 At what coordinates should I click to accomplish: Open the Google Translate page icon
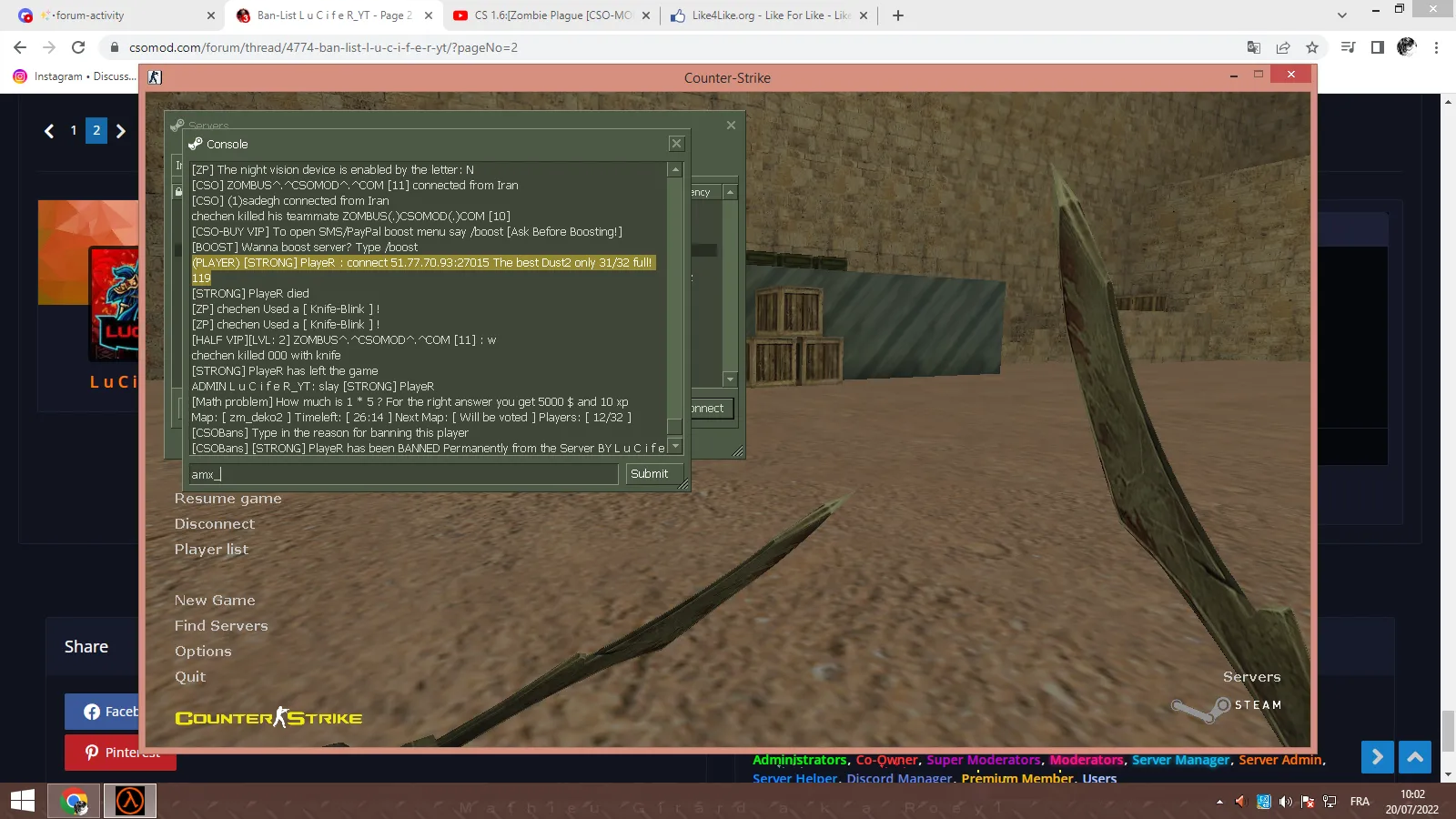click(x=1254, y=47)
